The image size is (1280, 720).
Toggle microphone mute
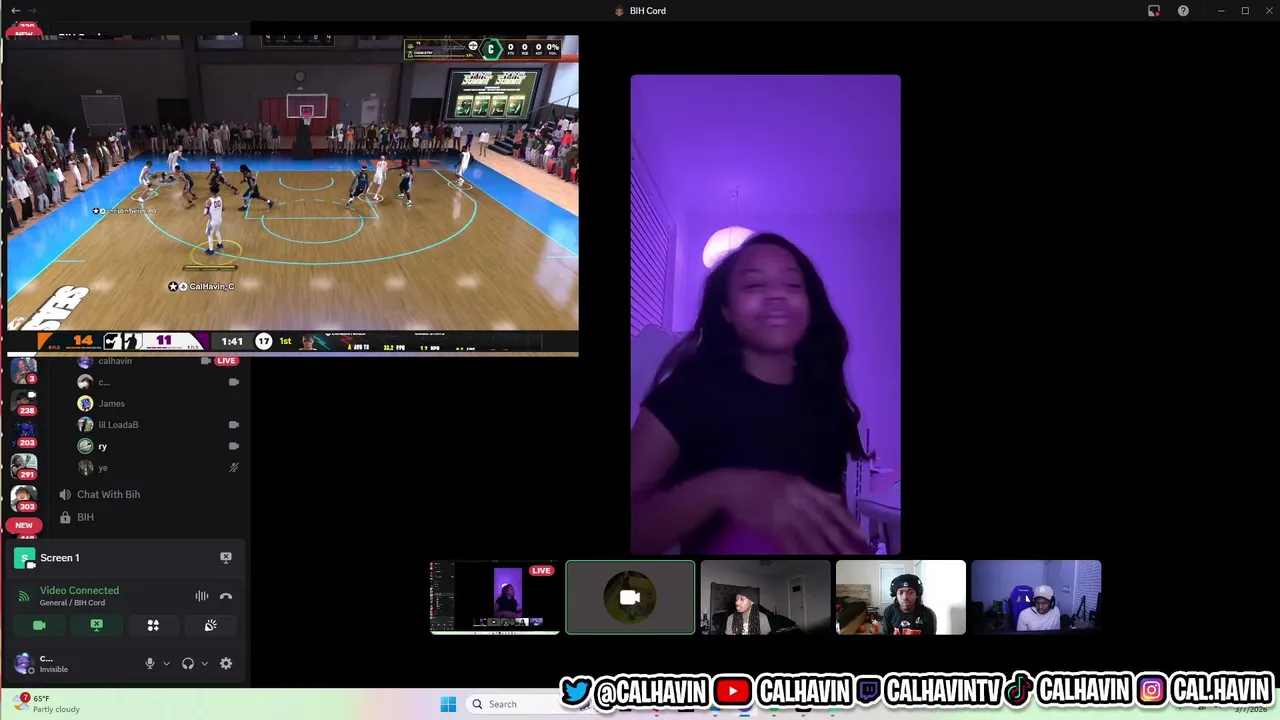150,663
